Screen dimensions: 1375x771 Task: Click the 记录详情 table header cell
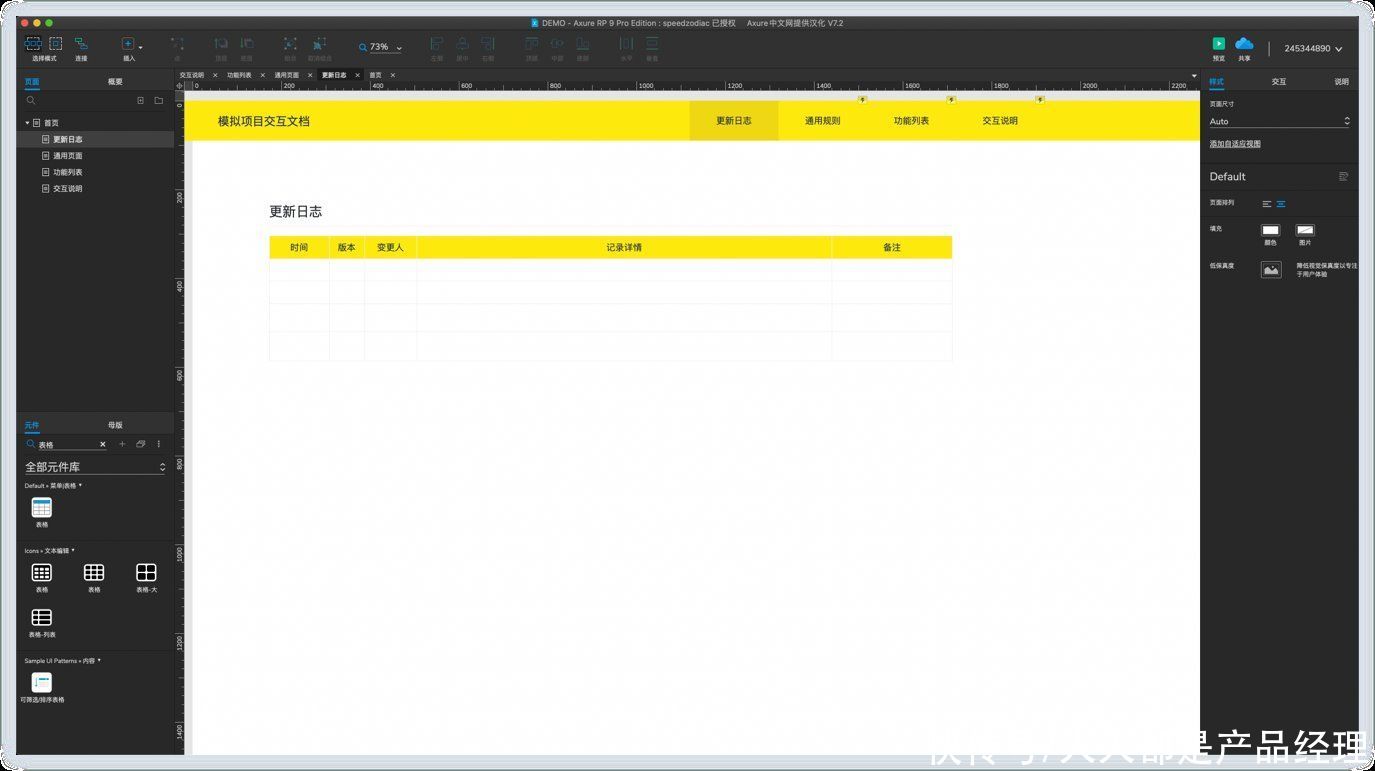click(624, 248)
